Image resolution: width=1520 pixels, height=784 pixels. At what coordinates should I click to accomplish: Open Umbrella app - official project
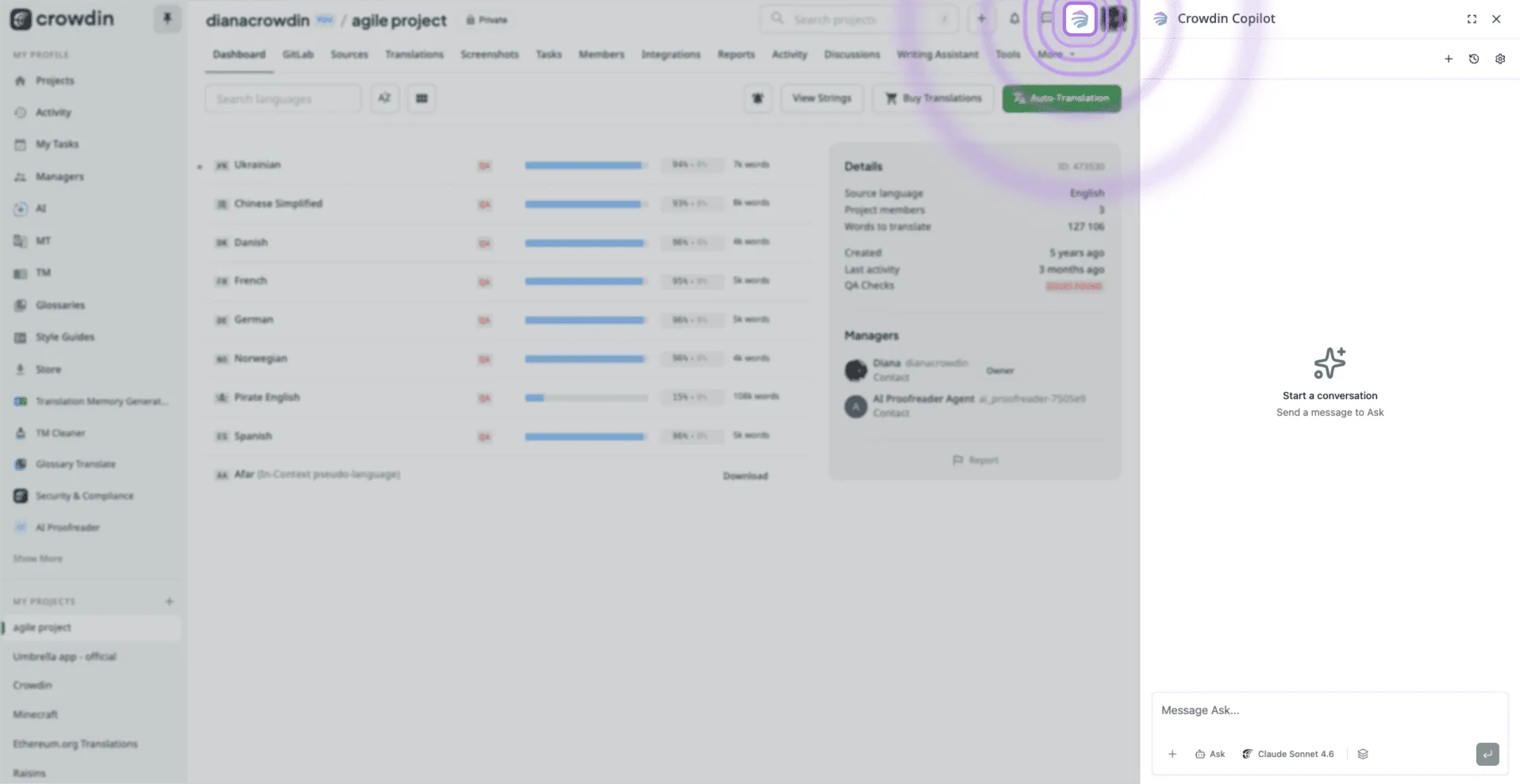(x=64, y=657)
